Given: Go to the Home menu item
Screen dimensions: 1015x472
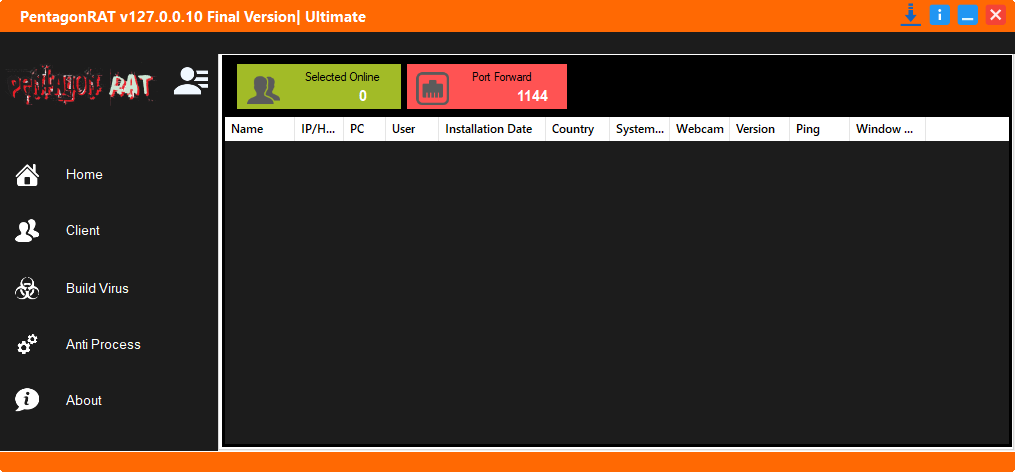Looking at the screenshot, I should coord(84,175).
